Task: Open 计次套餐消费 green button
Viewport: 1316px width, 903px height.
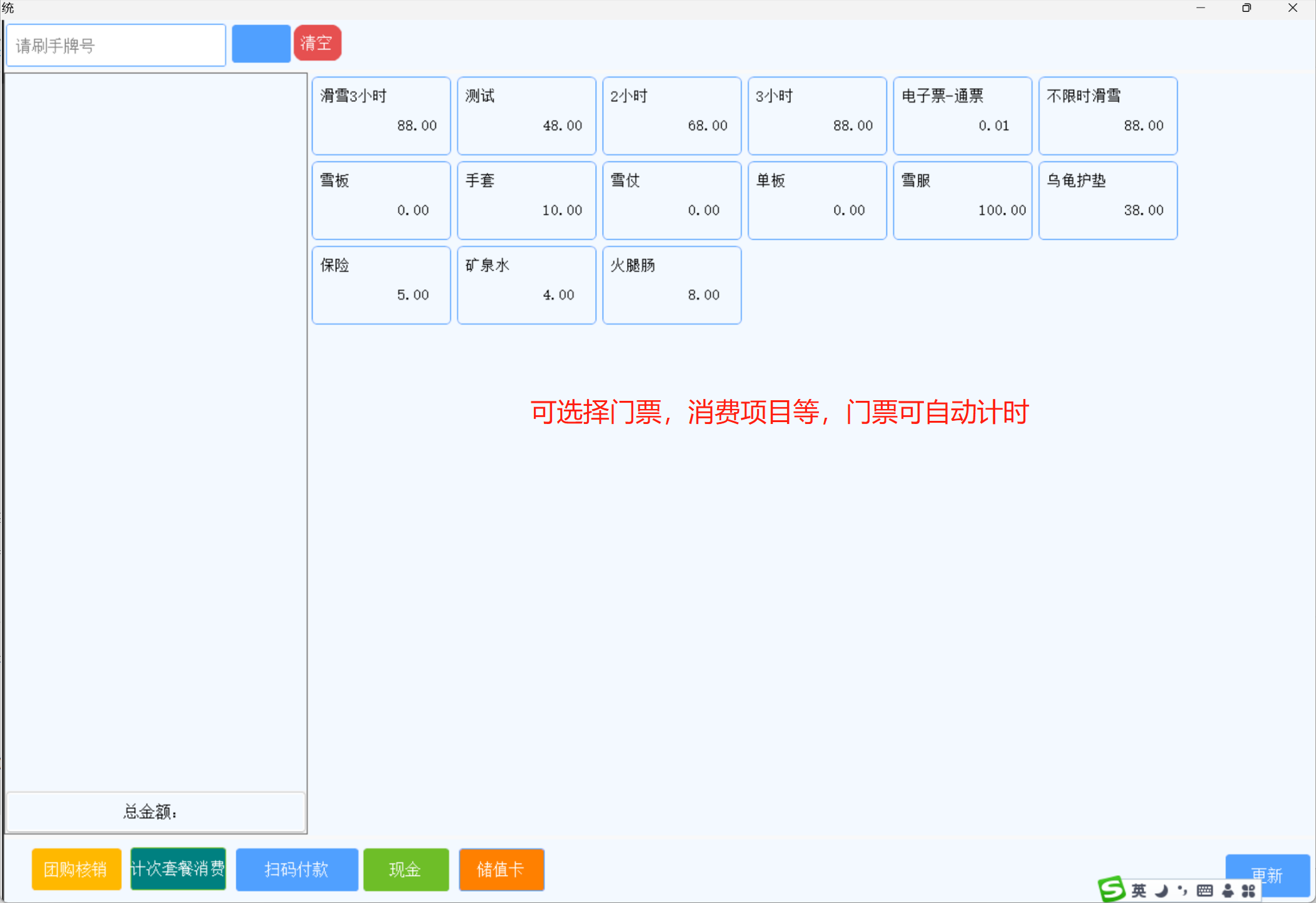Action: [178, 868]
